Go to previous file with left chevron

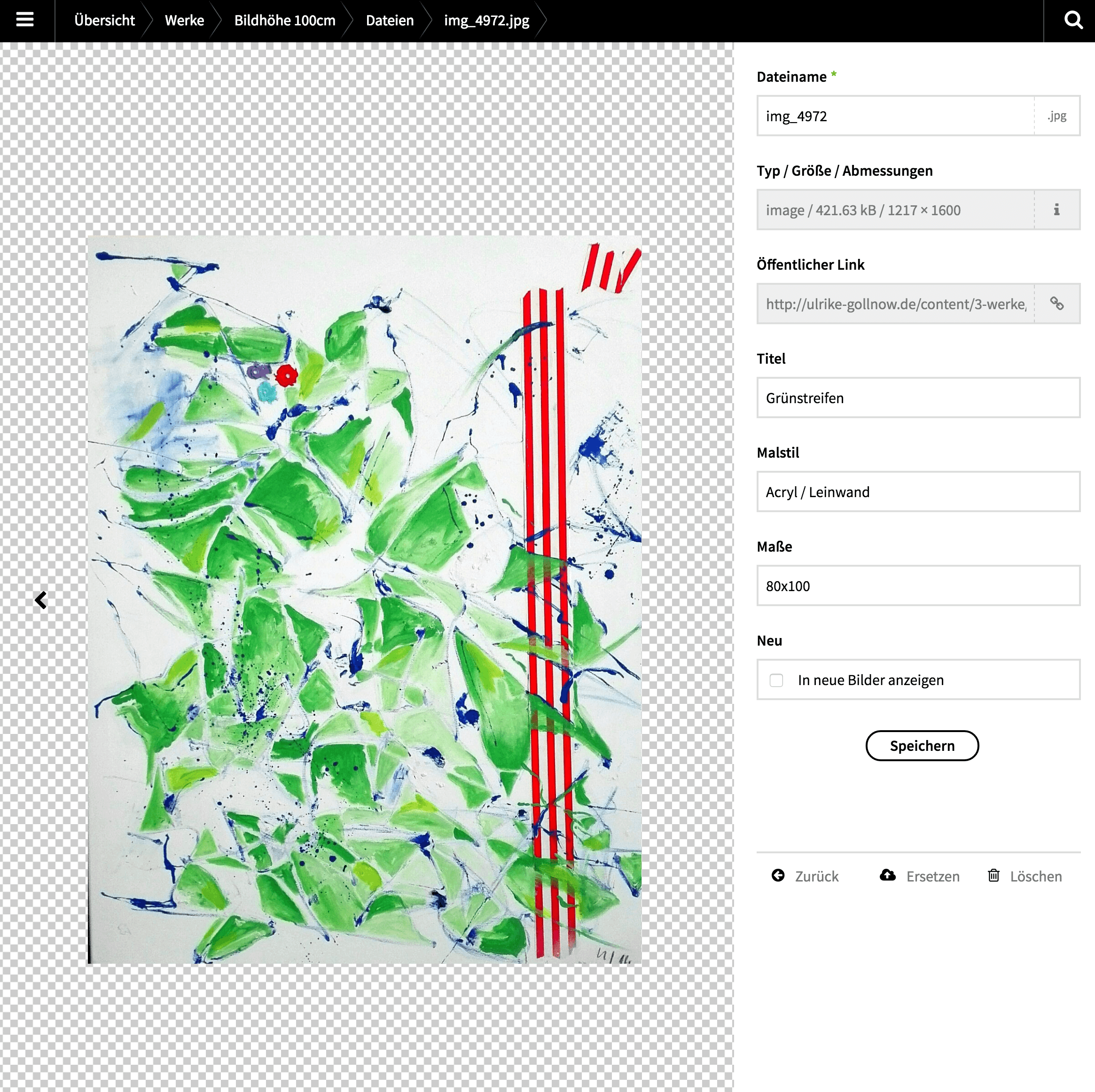coord(41,600)
